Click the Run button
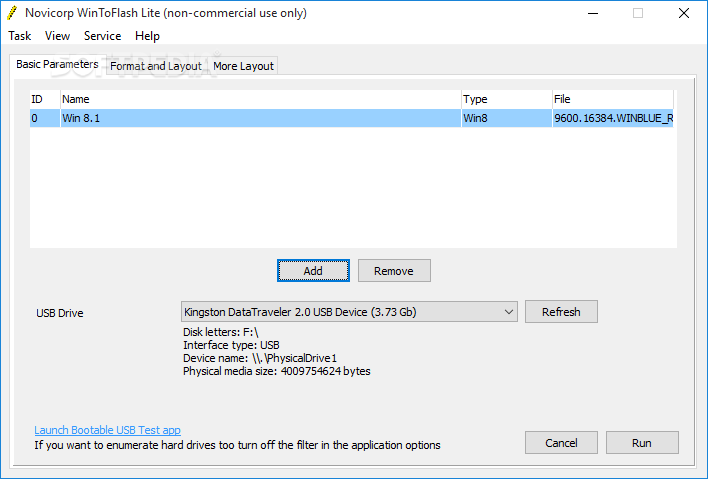 point(642,443)
